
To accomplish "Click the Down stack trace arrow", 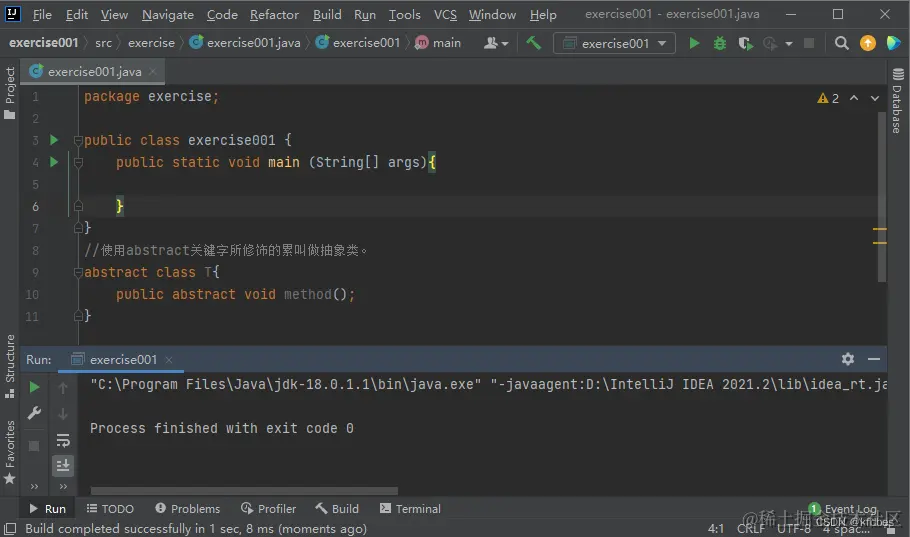I will click(63, 413).
